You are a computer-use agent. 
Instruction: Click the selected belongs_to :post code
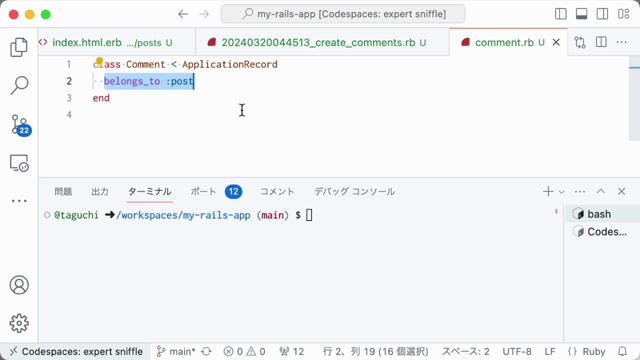149,81
